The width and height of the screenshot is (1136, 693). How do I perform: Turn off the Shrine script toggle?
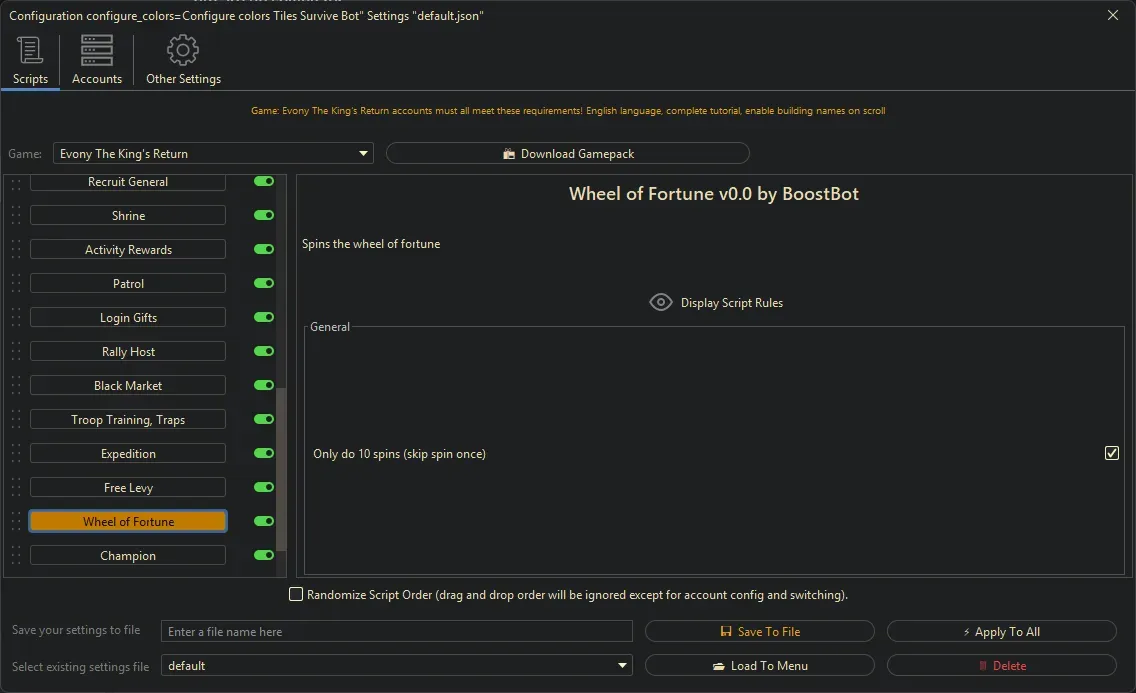pyautogui.click(x=262, y=215)
